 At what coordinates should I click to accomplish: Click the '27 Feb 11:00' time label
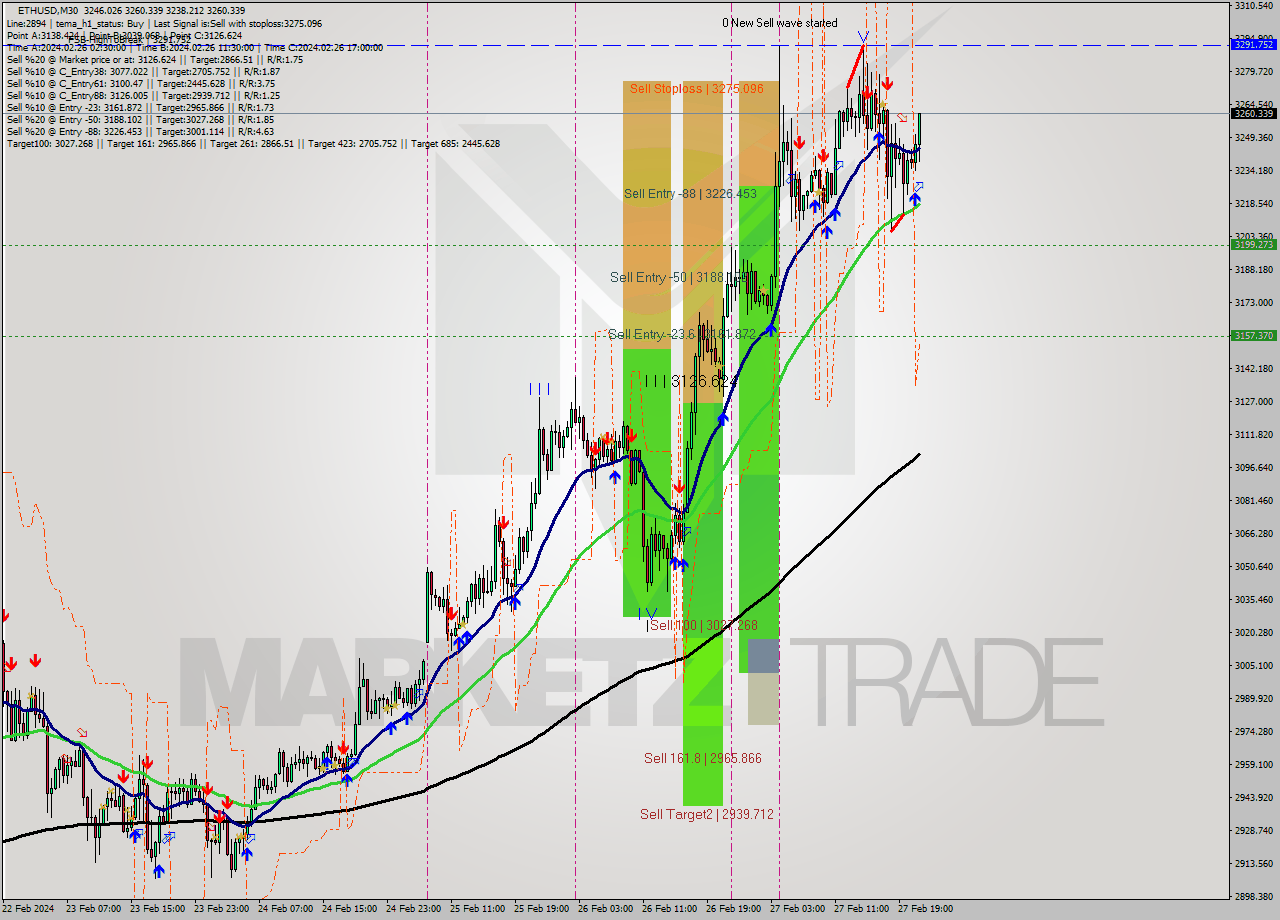(861, 909)
